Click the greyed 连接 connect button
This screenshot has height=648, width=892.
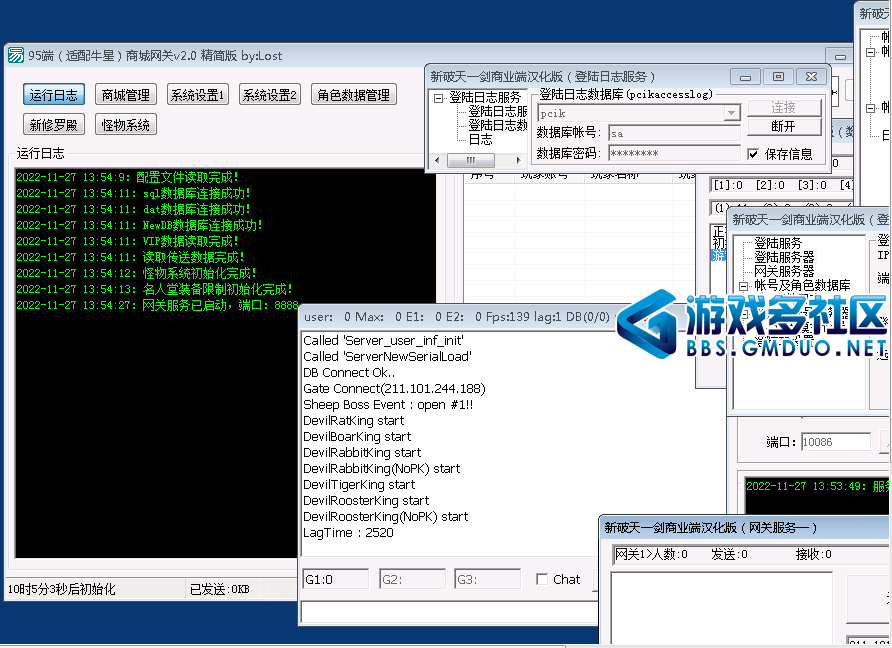click(784, 107)
